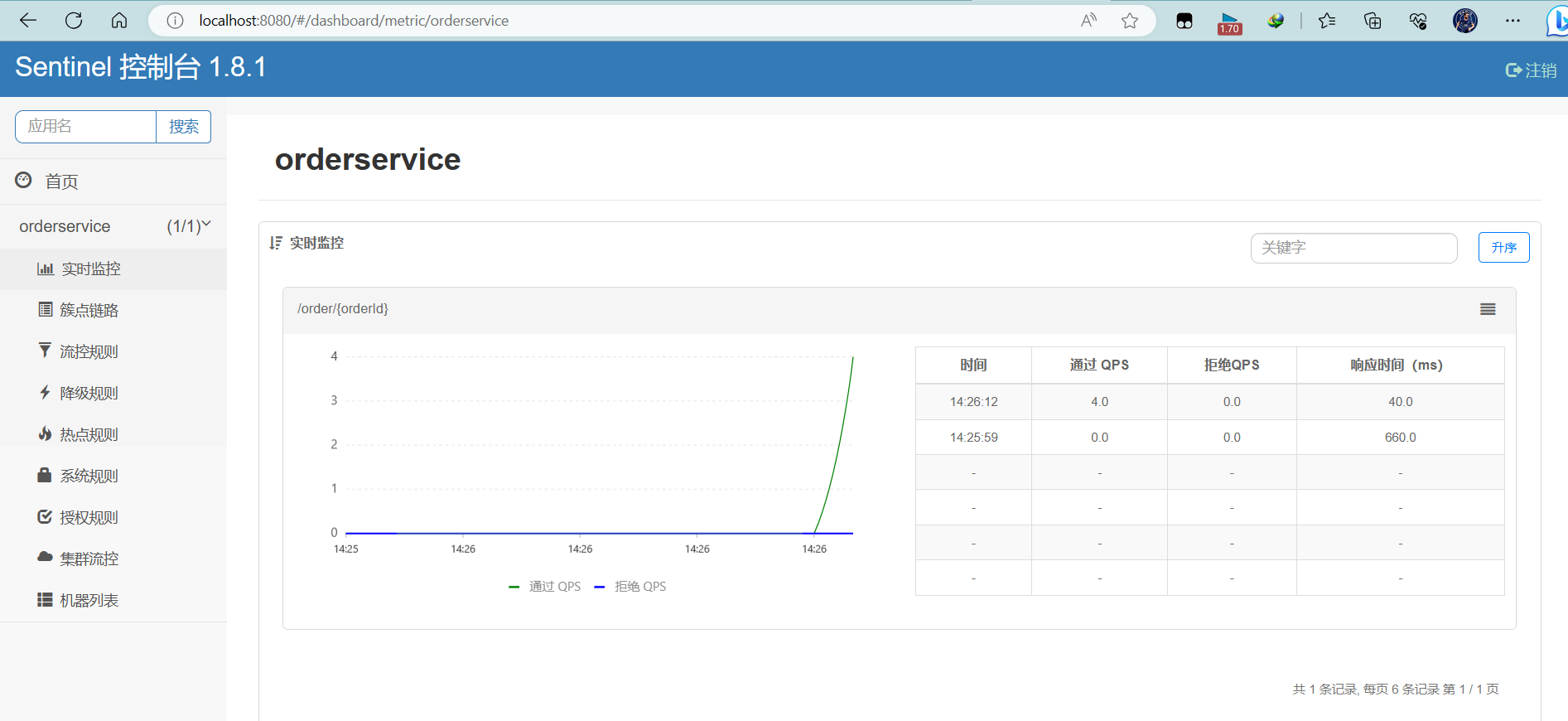The image size is (1568, 721).
Task: Open the chart hamburger menu for /order/{orderId}
Action: 1488,309
